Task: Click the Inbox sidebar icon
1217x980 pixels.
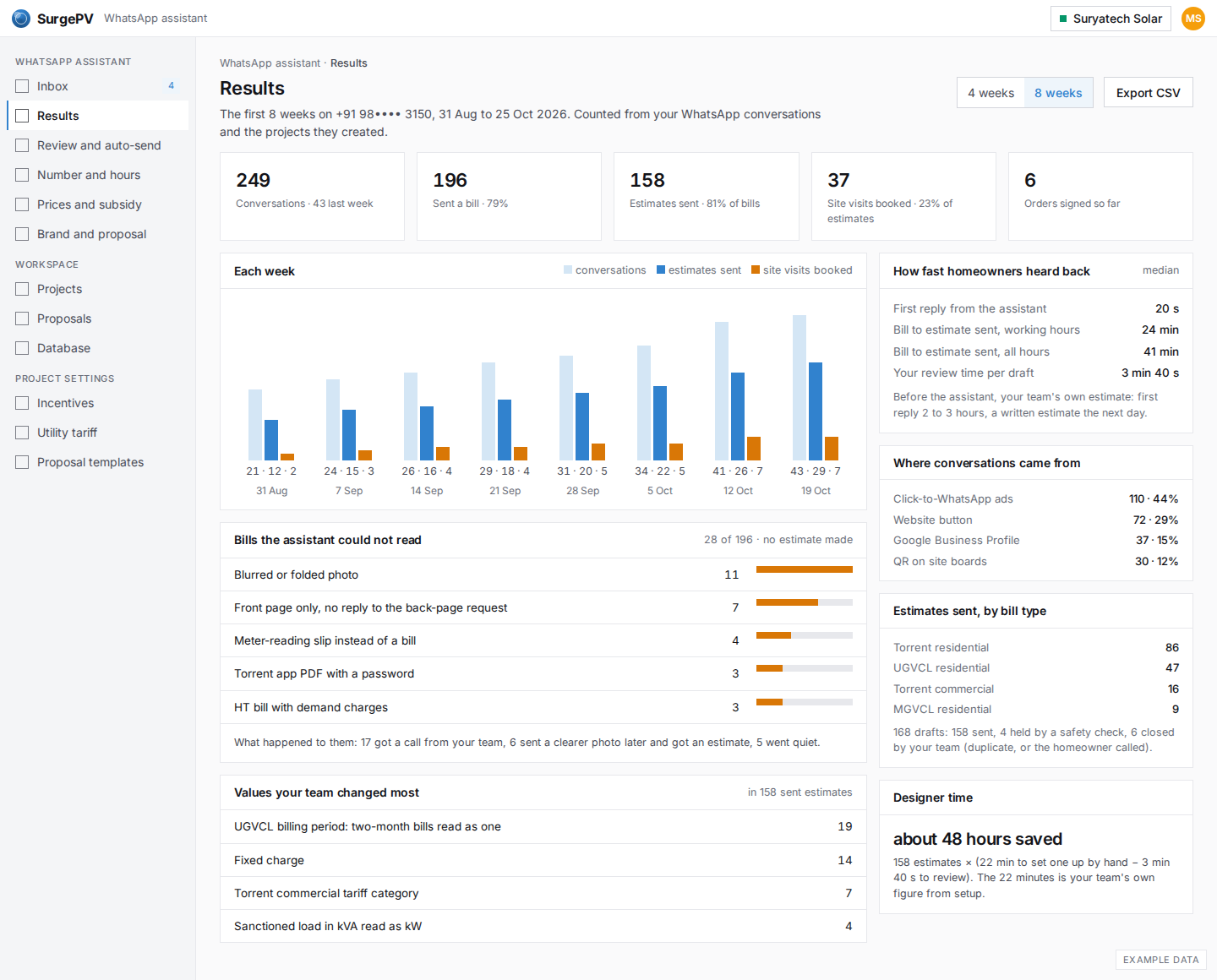Action: (x=22, y=86)
